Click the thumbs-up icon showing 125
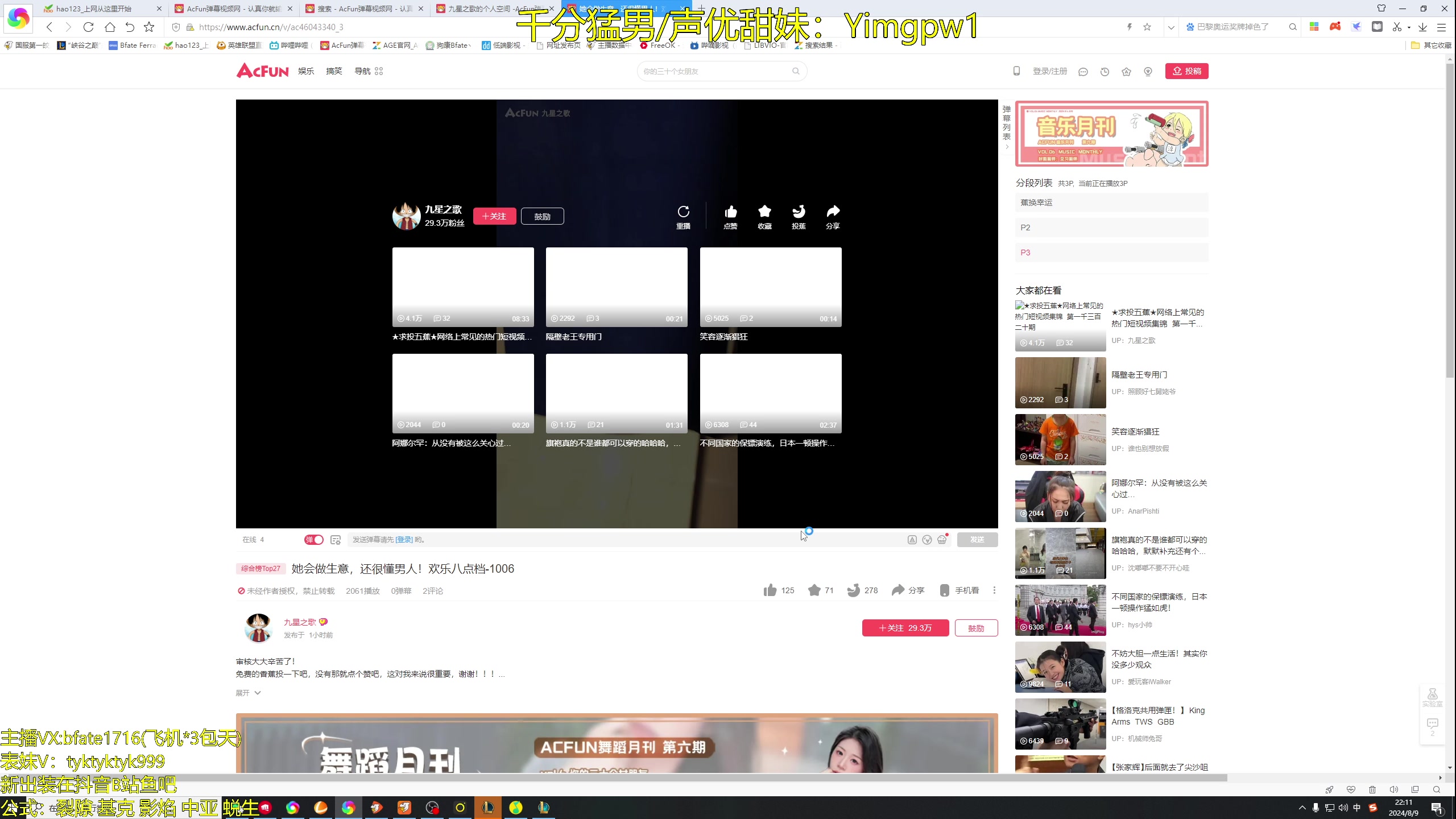Viewport: 1456px width, 819px height. [x=770, y=590]
